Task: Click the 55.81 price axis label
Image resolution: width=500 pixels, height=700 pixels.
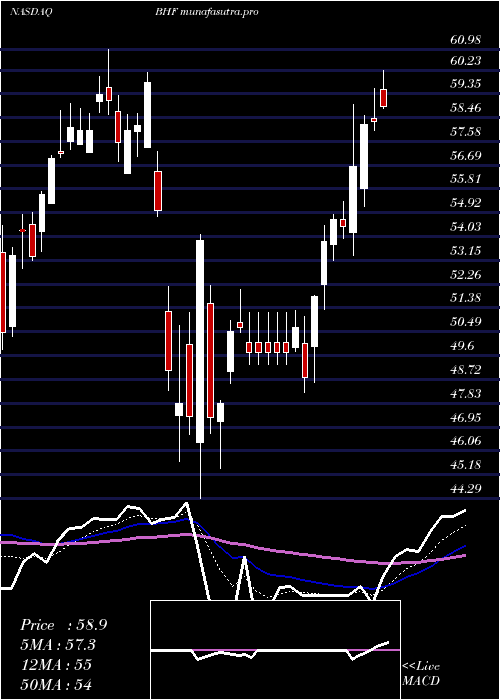Action: [466, 179]
